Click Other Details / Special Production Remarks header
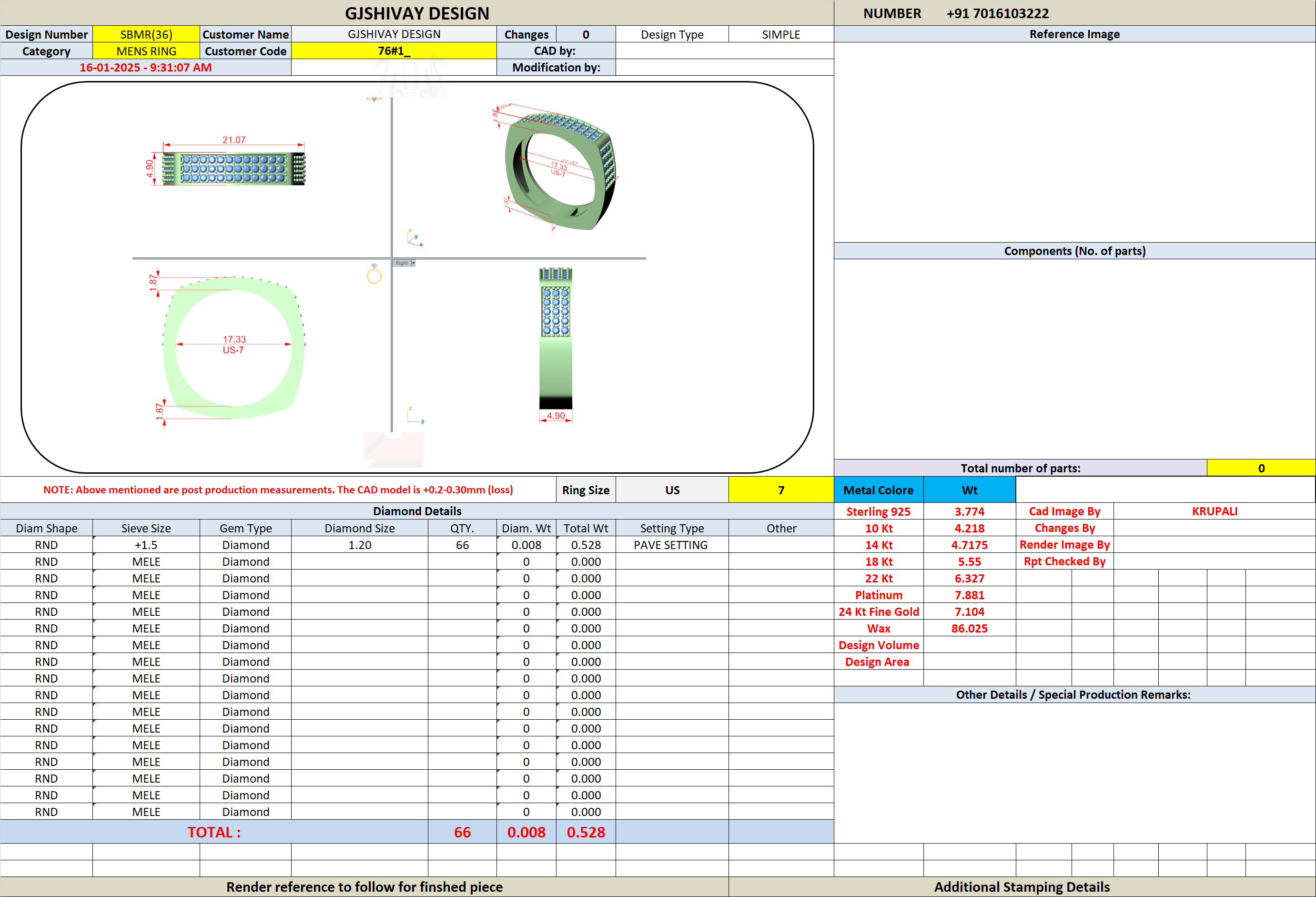Viewport: 1316px width, 897px height. point(1074,694)
